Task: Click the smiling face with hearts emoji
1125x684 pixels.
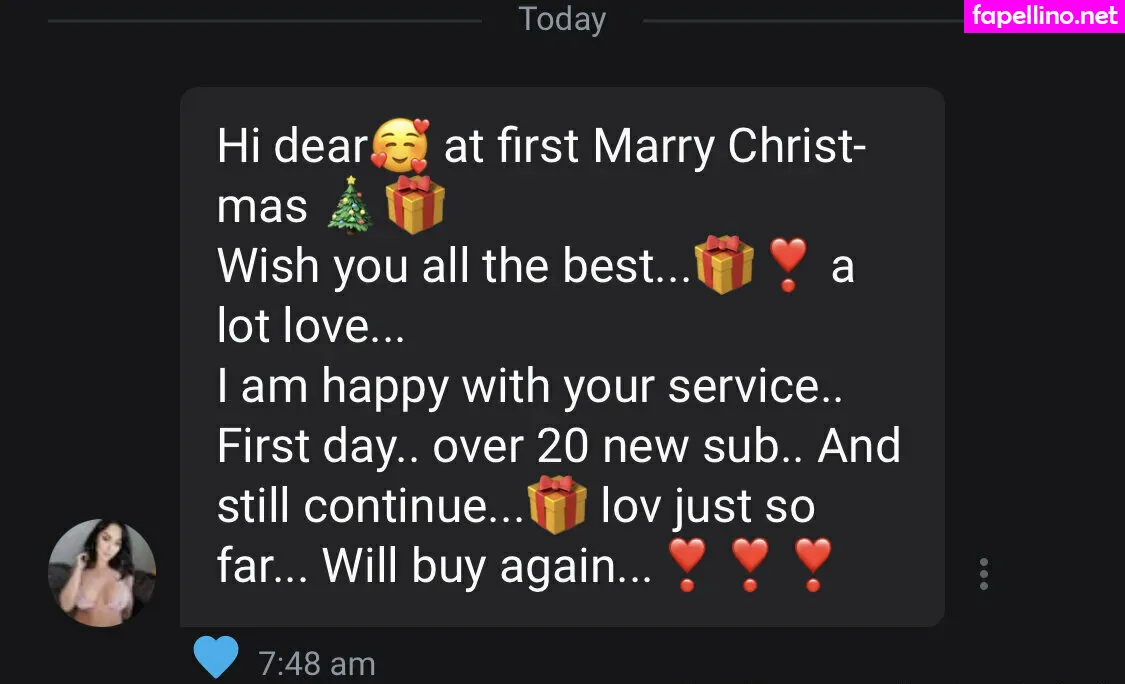Action: point(400,147)
